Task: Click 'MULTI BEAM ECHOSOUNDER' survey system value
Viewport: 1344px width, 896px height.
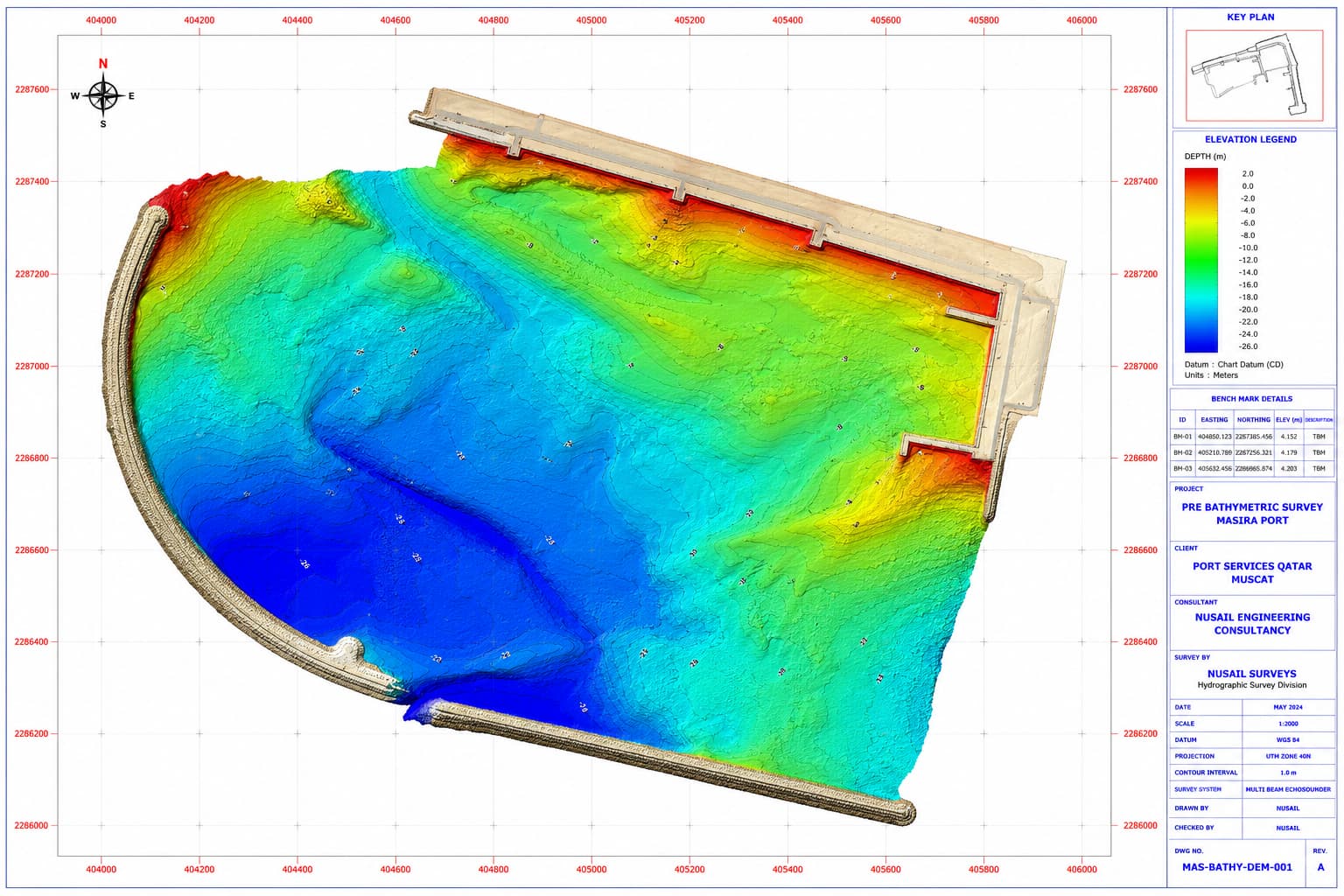Action: coord(1288,789)
